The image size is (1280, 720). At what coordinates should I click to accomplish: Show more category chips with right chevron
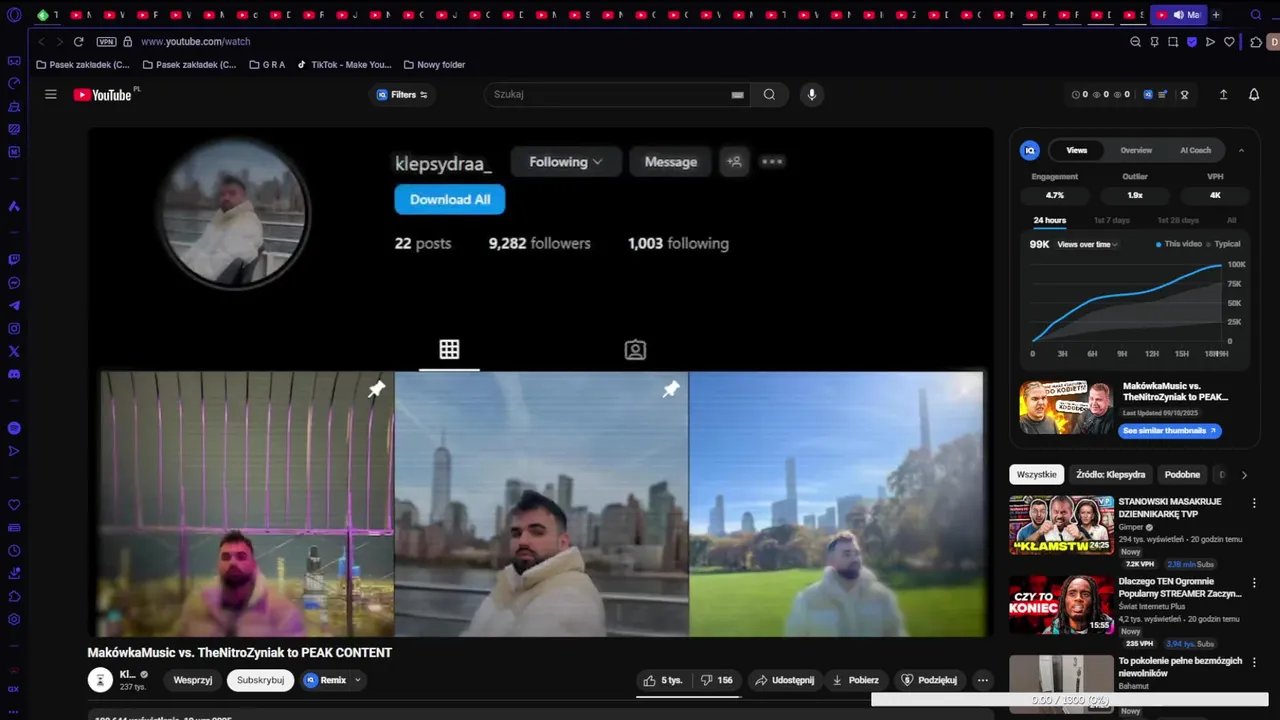1244,475
